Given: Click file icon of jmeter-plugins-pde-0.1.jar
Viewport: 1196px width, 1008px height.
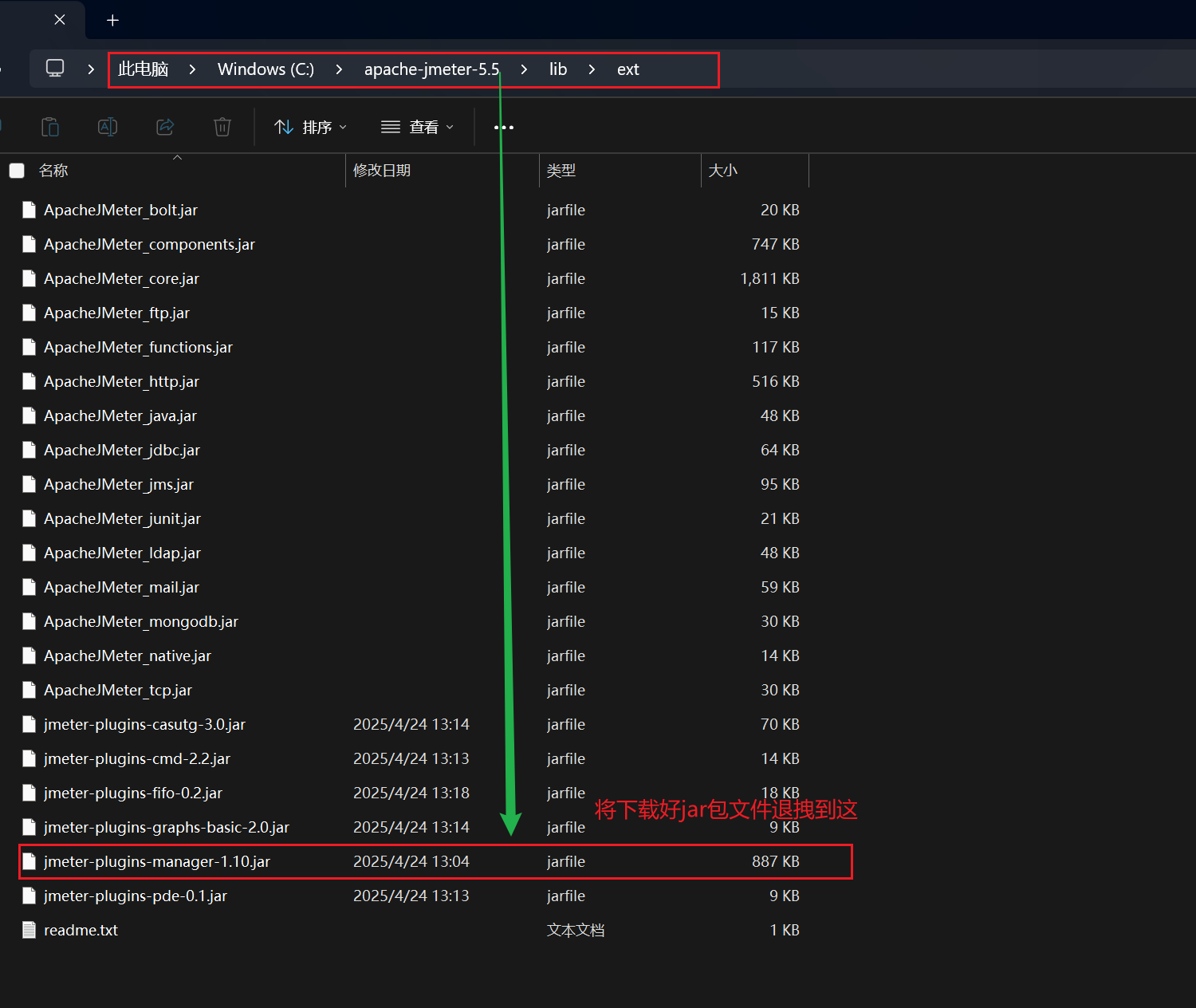Looking at the screenshot, I should coord(30,896).
